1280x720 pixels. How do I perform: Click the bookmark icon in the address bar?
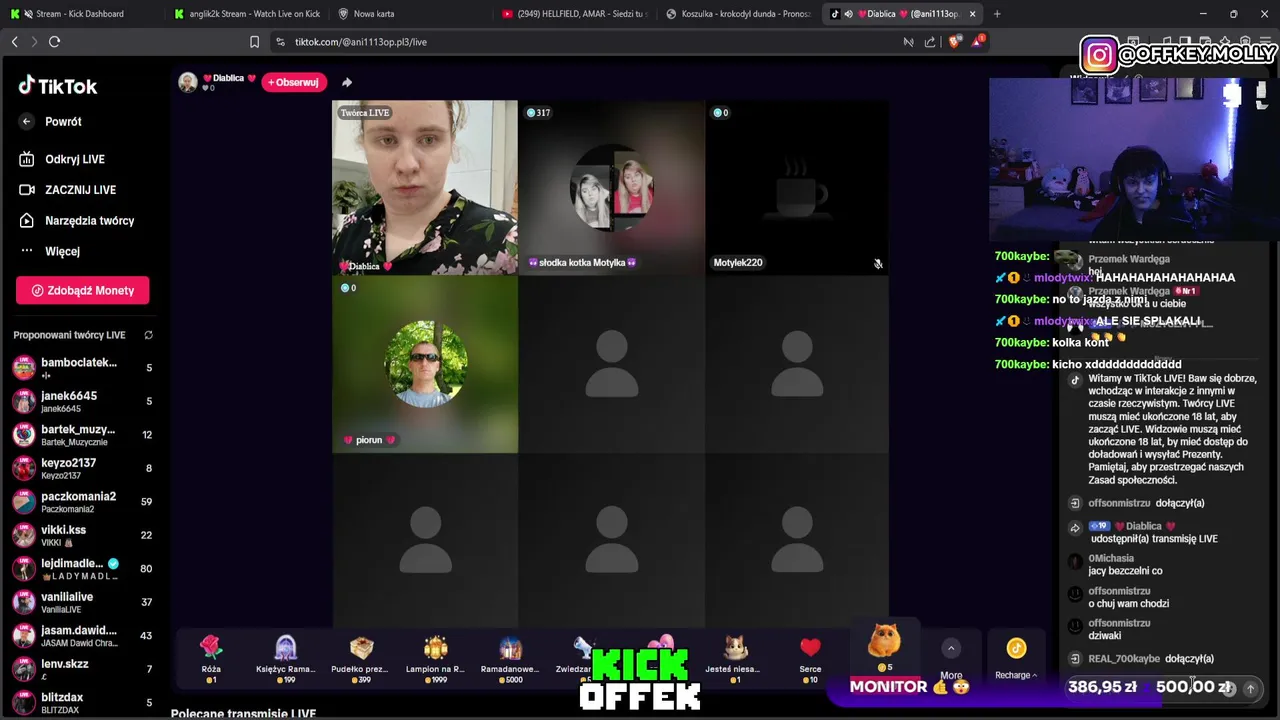254,42
